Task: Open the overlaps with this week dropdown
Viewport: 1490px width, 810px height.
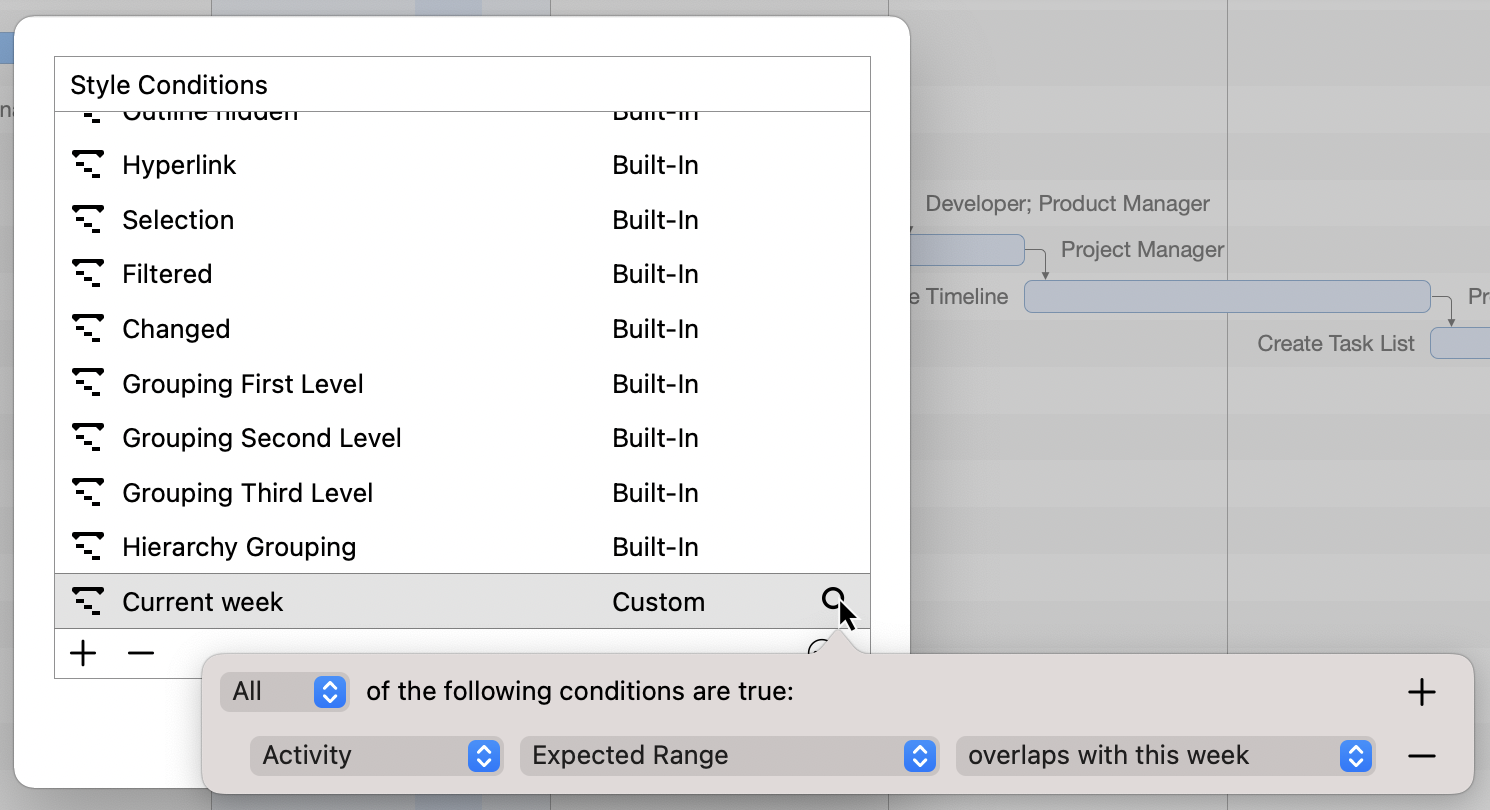Action: [1164, 756]
